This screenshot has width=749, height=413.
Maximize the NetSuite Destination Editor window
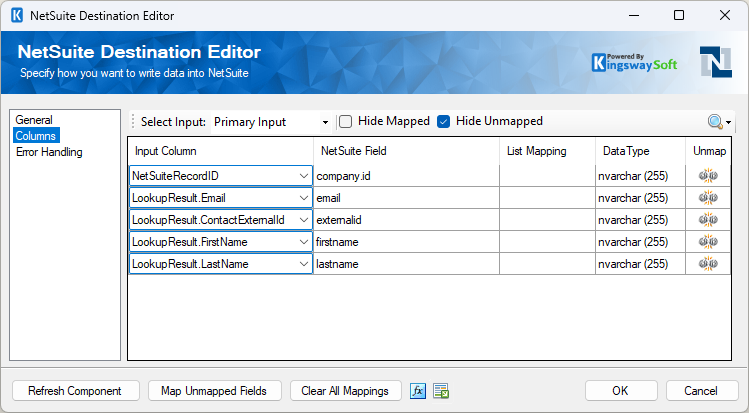[x=679, y=15]
